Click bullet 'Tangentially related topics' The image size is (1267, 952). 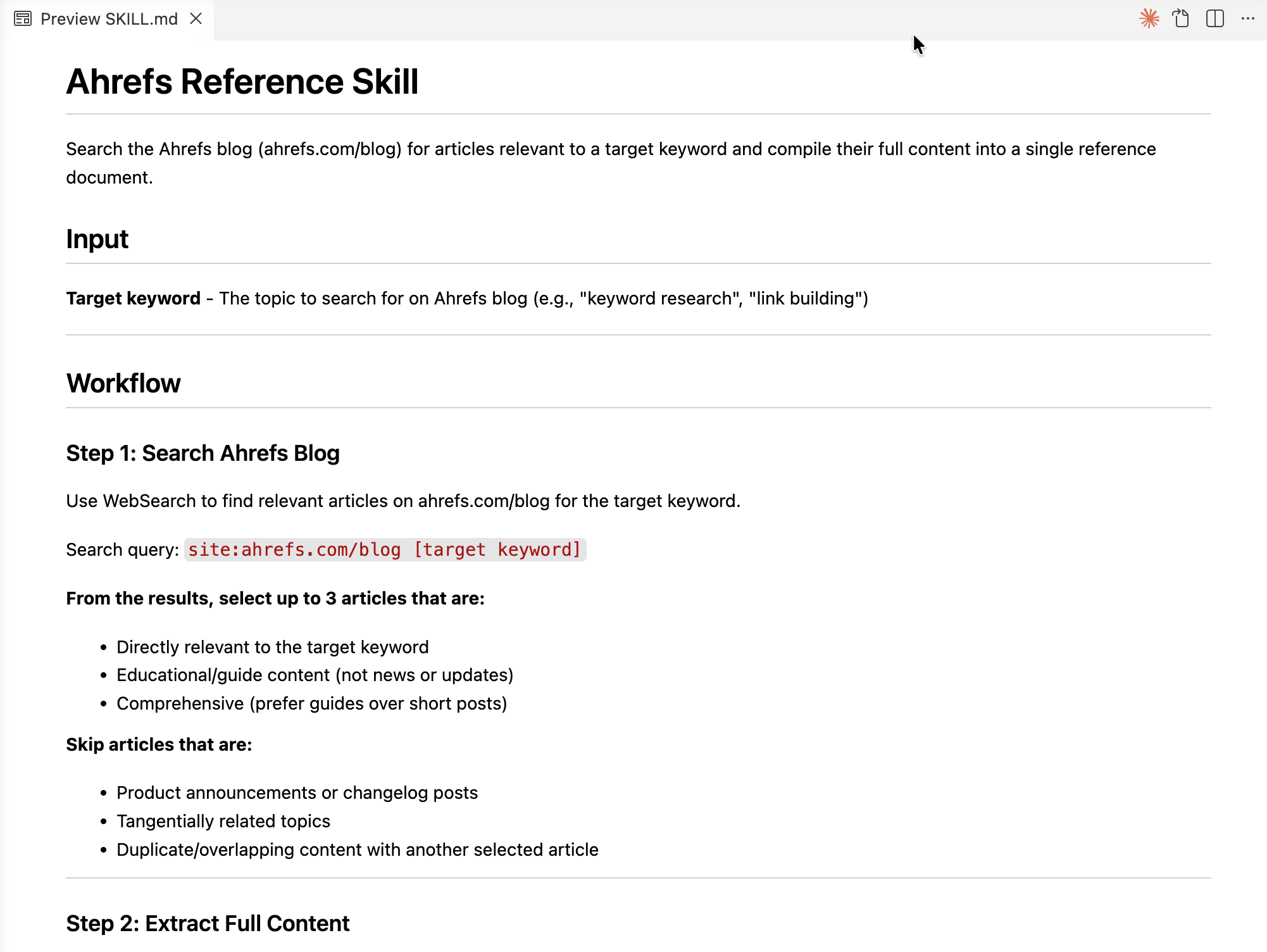[x=223, y=821]
